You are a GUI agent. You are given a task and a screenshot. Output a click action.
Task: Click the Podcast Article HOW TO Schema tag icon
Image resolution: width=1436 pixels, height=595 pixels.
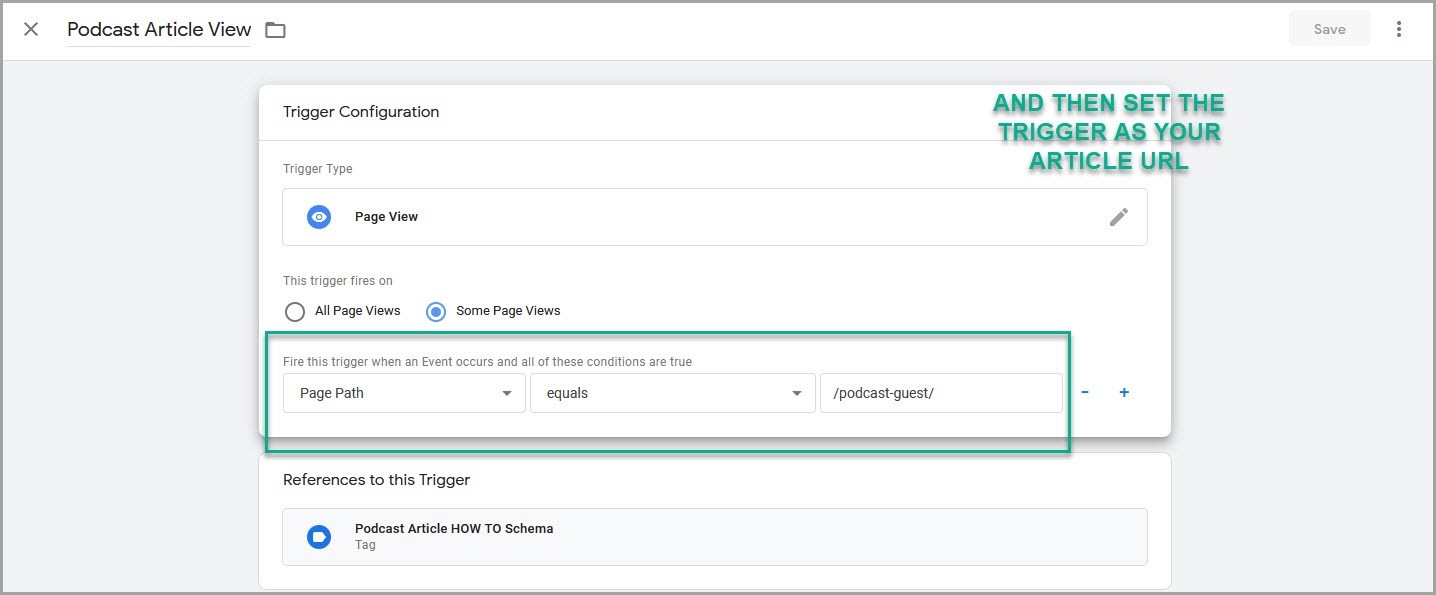tap(318, 536)
